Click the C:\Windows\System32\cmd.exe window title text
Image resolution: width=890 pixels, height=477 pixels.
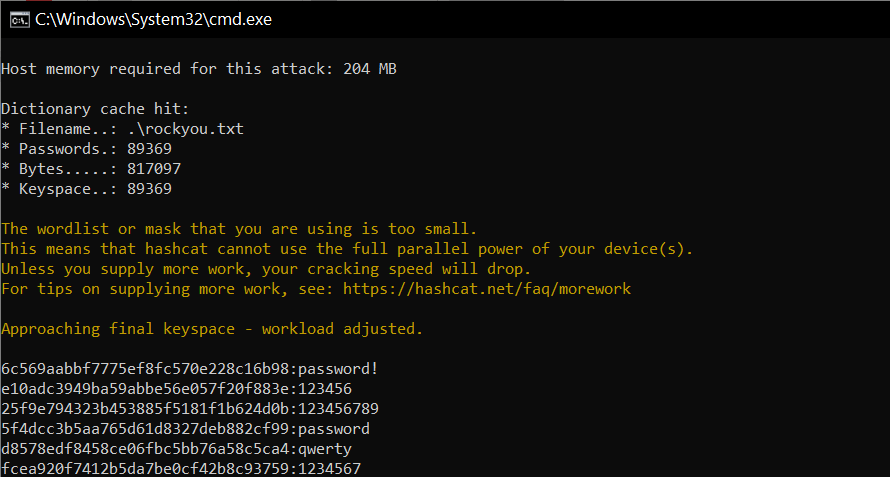coord(153,19)
